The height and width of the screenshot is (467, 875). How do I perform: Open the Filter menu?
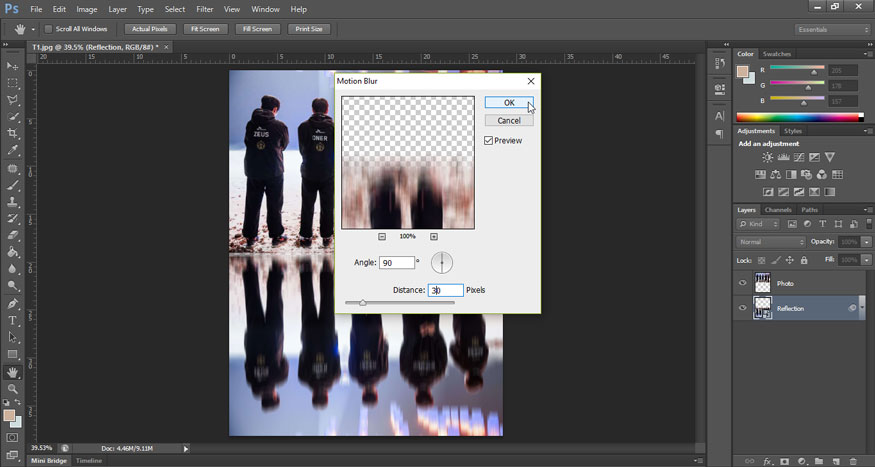click(204, 9)
